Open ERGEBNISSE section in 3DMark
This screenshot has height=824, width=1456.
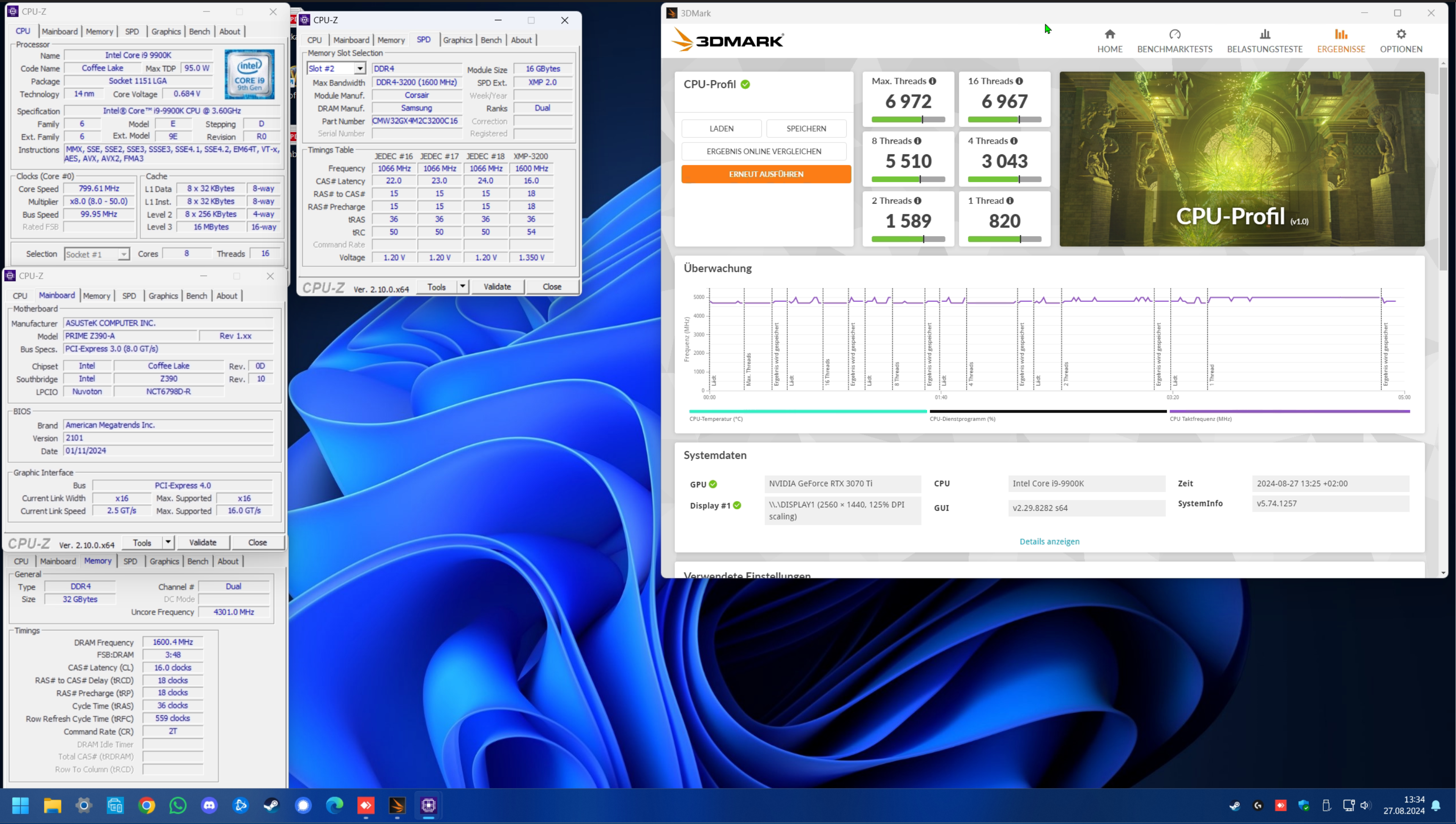[x=1341, y=41]
